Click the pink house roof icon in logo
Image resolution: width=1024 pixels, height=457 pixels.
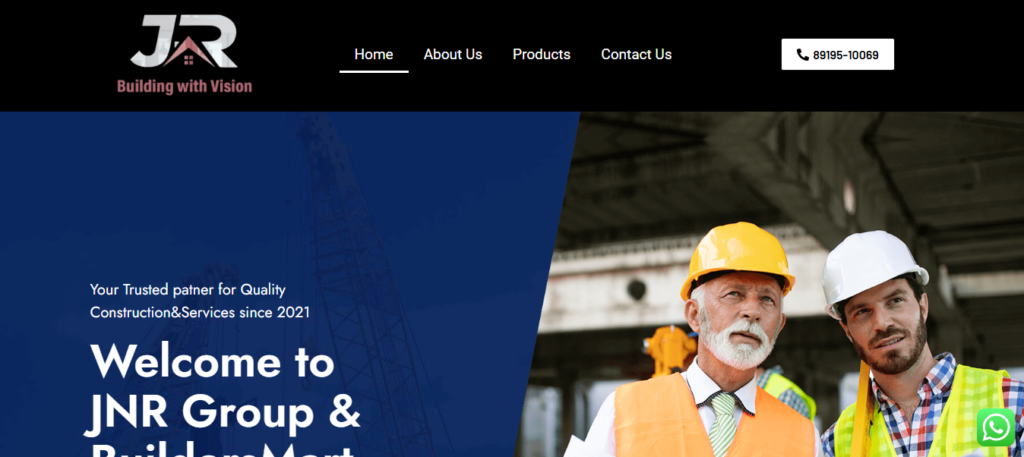(x=189, y=52)
